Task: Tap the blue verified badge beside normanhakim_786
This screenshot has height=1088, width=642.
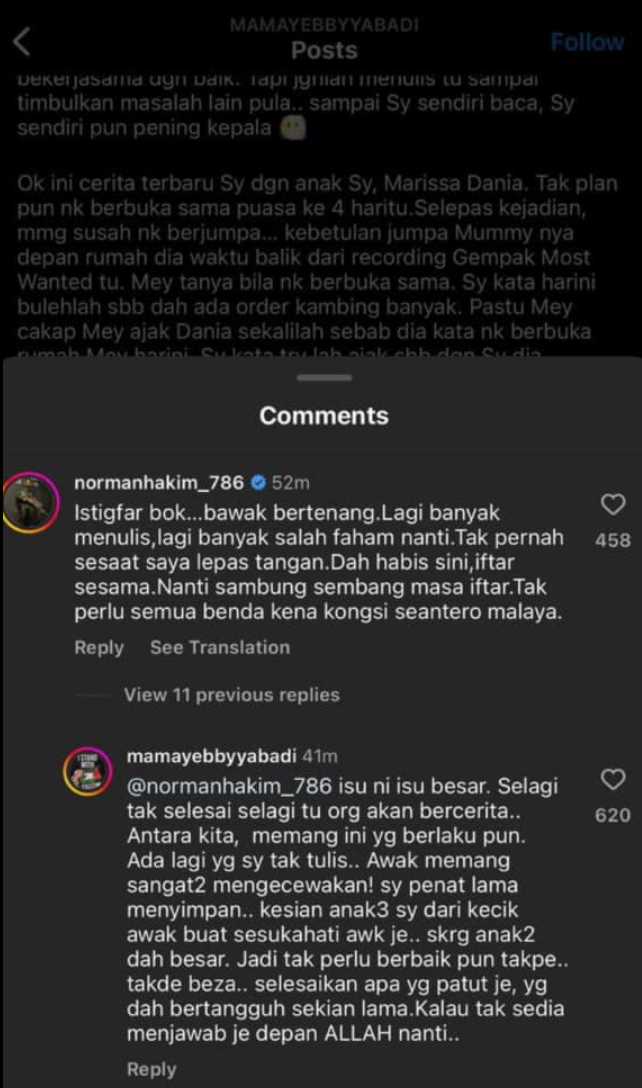Action: 258,482
